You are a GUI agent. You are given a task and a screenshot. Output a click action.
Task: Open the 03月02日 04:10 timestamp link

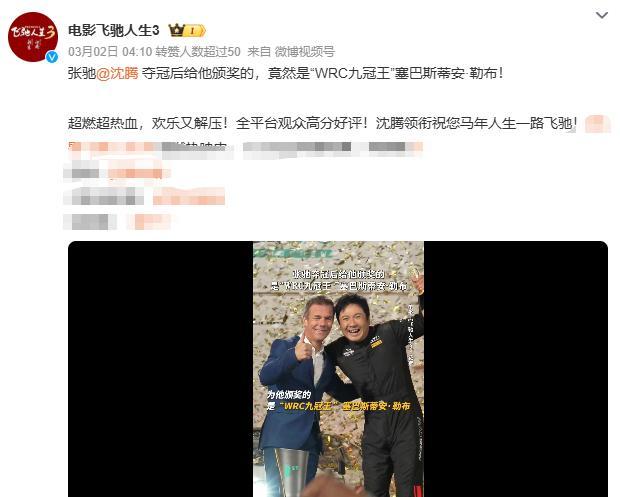[110, 51]
